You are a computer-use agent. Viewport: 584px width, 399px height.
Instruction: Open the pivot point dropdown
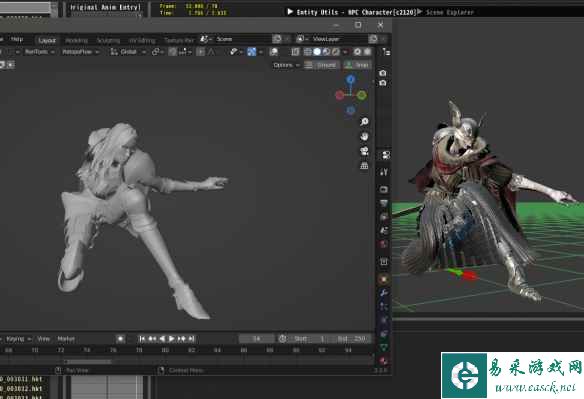157,52
